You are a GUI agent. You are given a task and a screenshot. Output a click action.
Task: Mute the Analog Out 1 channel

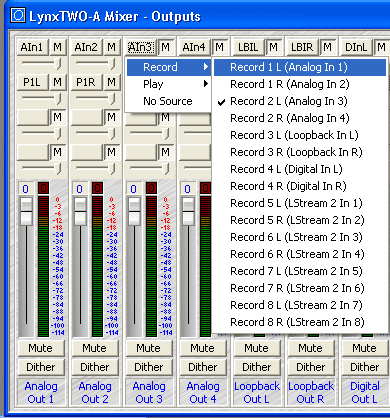41,348
